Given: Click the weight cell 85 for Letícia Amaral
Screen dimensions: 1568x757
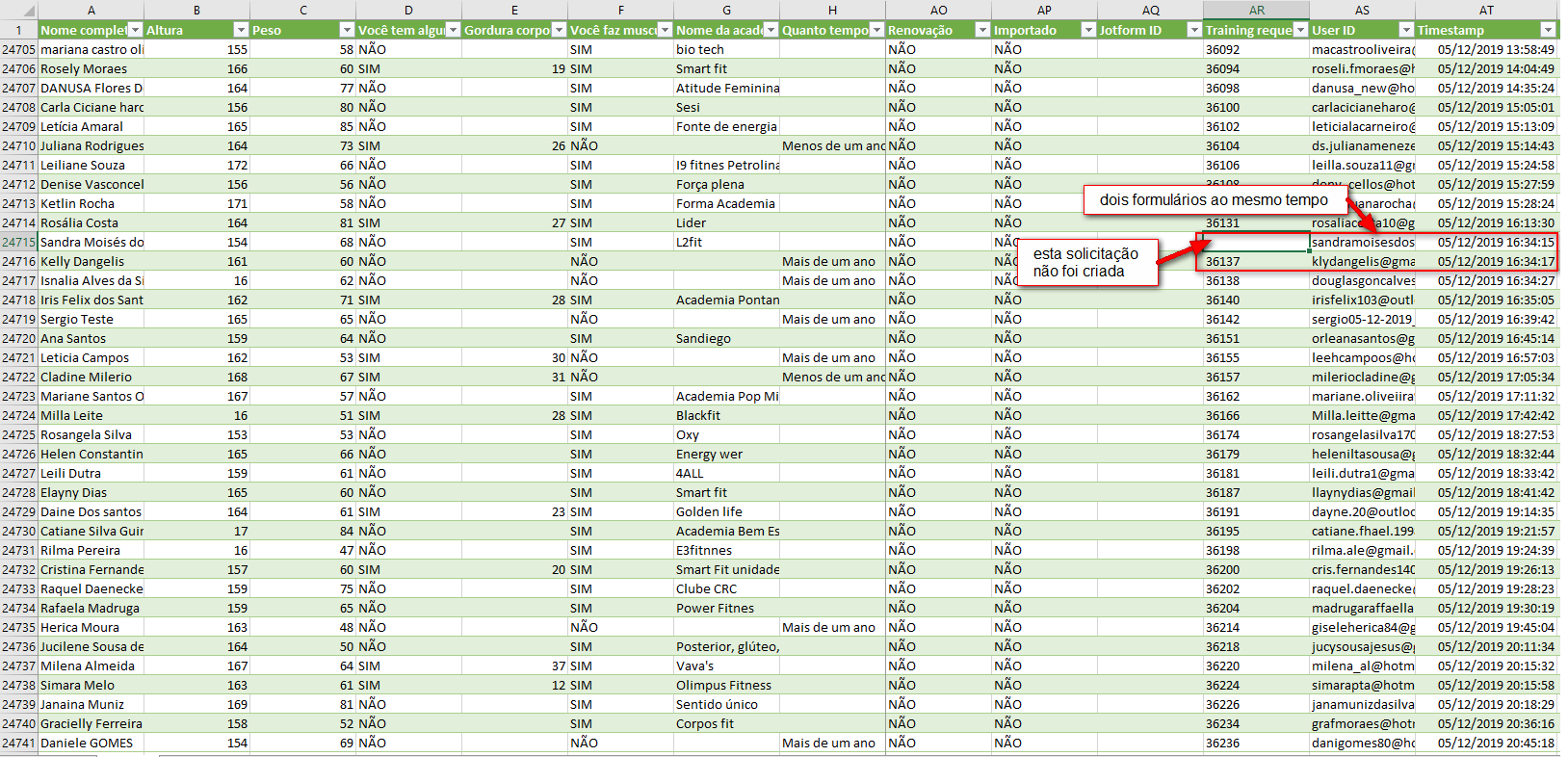Looking at the screenshot, I should (x=303, y=126).
